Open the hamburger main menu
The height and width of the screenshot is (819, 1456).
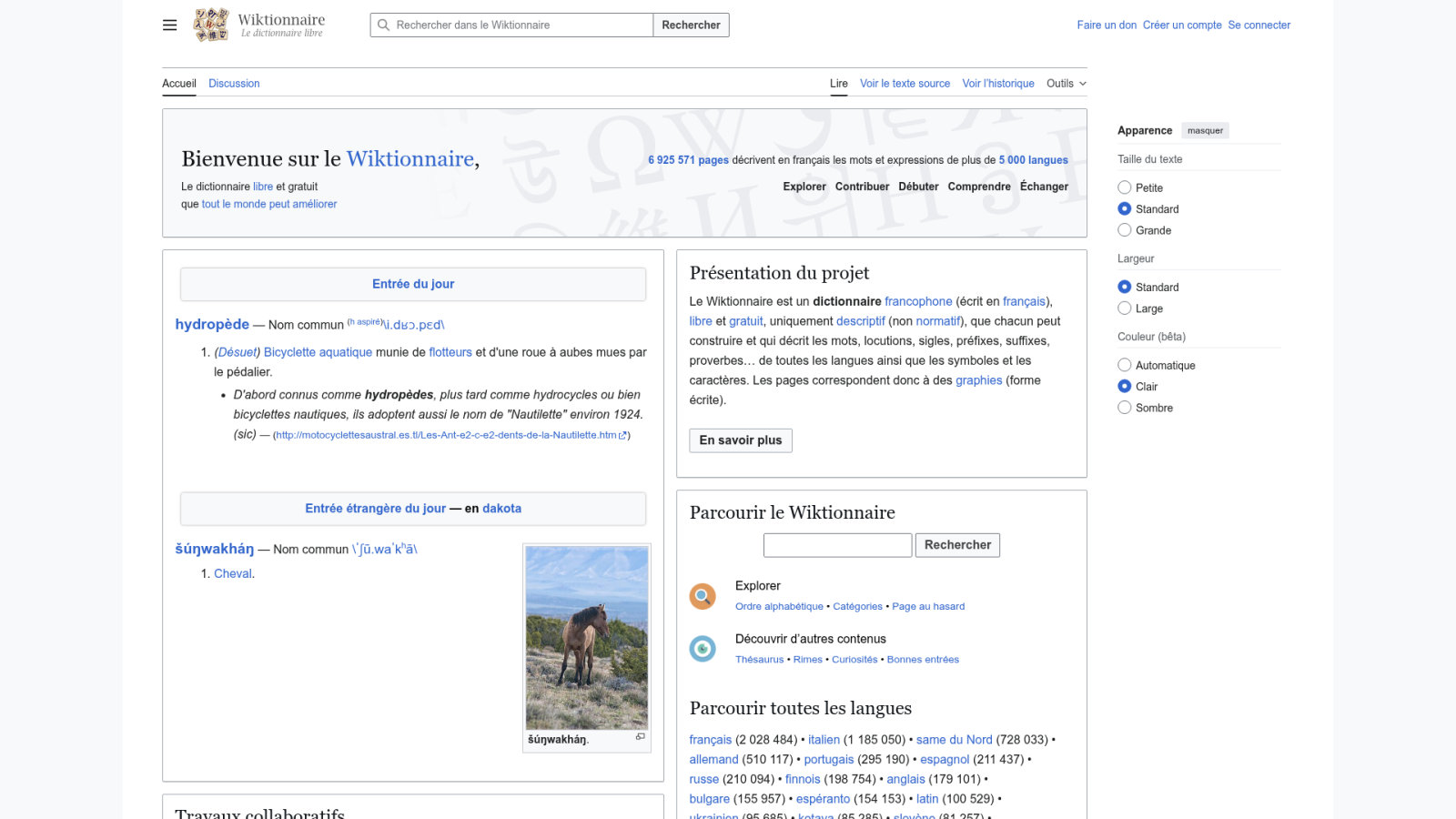point(169,25)
